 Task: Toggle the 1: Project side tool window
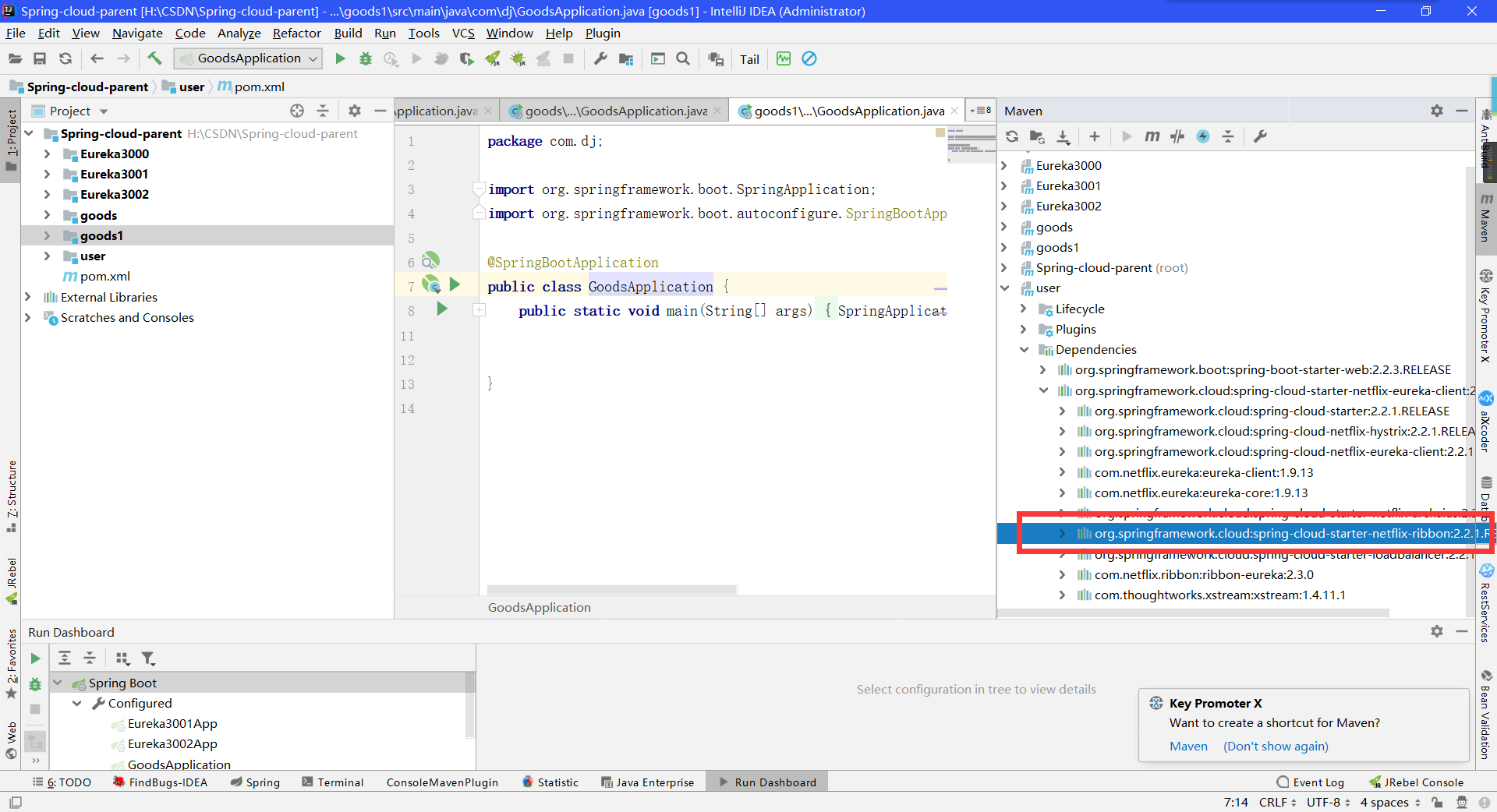[11, 139]
